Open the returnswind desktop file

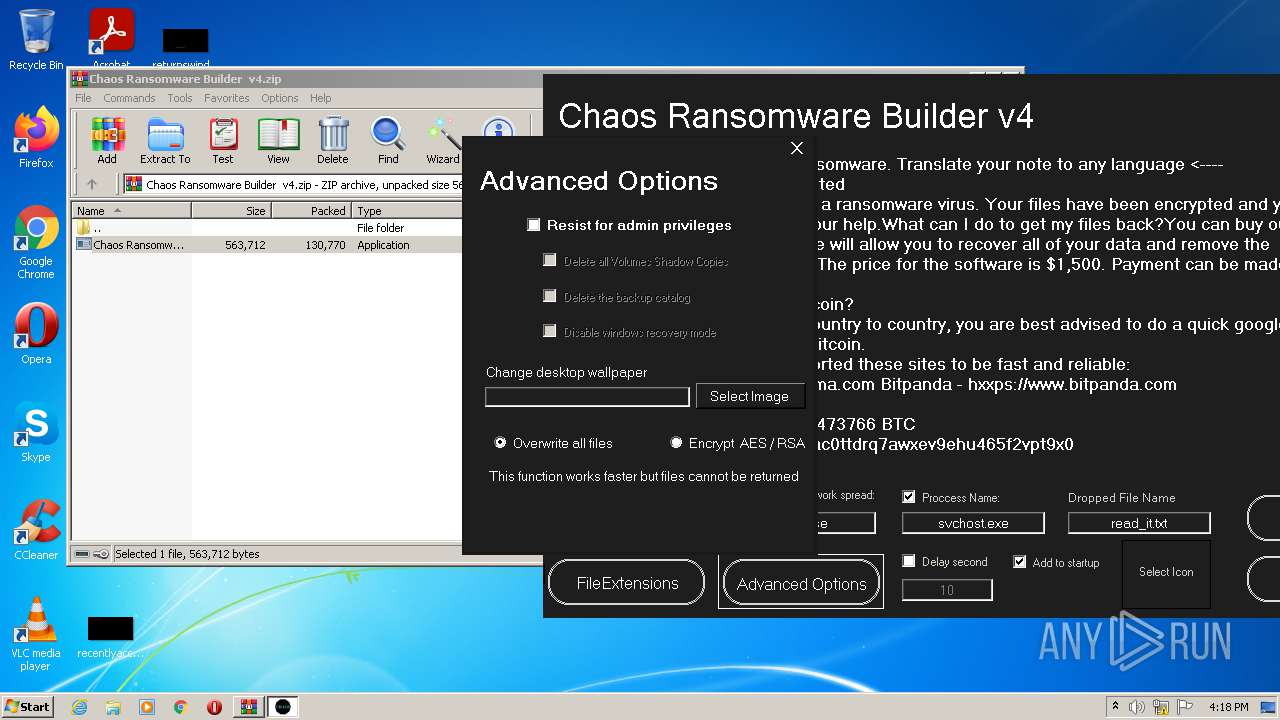pyautogui.click(x=185, y=46)
